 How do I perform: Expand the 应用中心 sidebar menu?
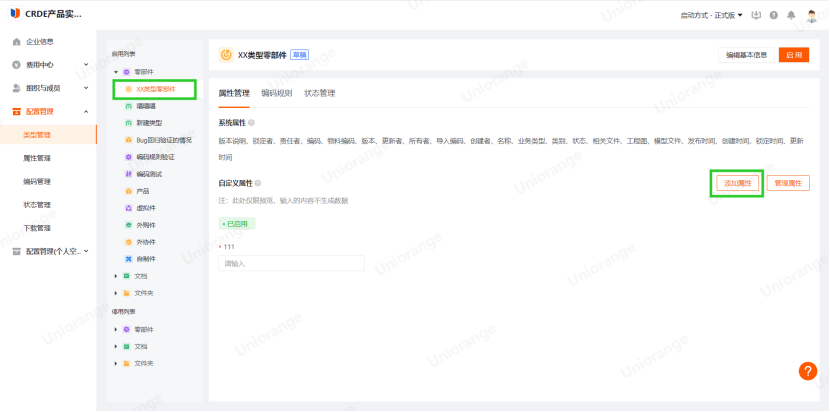tap(86, 64)
